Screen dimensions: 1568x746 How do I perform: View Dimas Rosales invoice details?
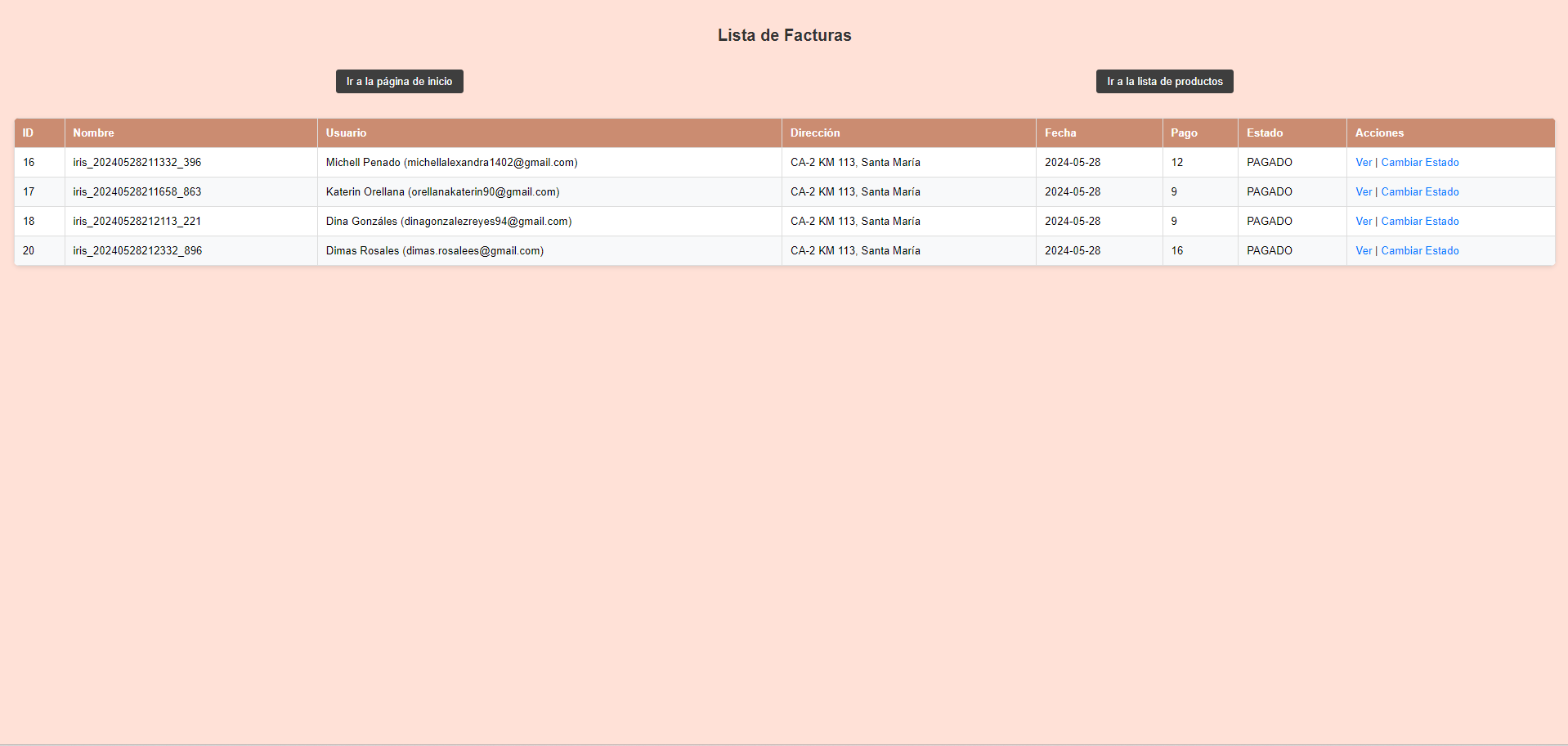[x=1363, y=250]
